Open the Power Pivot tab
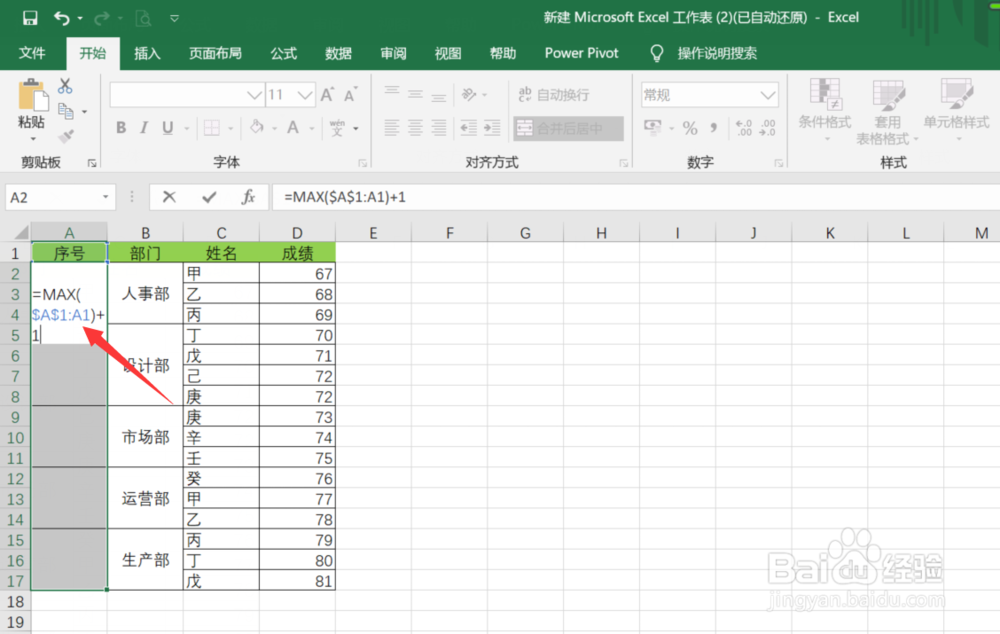 tap(580, 53)
